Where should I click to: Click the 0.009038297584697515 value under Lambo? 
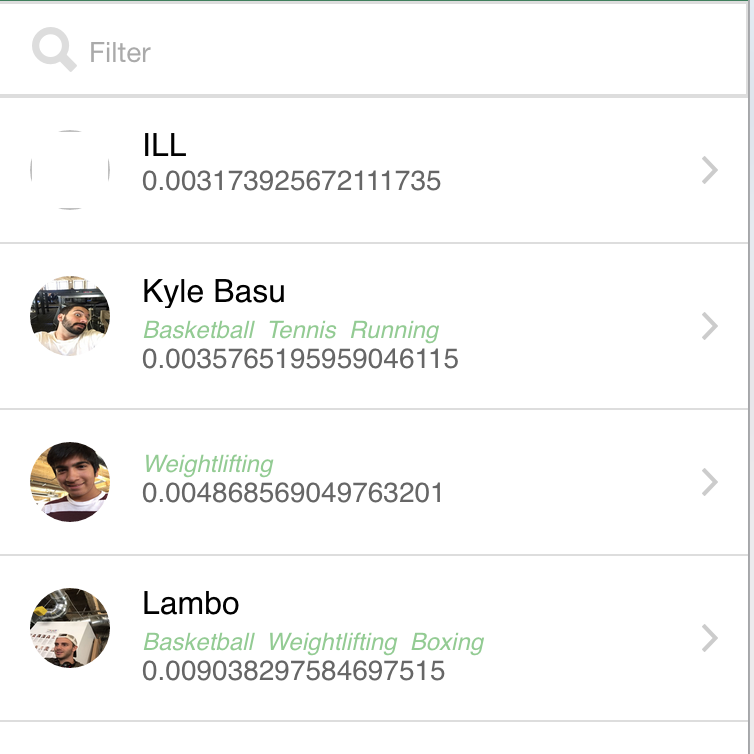[293, 671]
